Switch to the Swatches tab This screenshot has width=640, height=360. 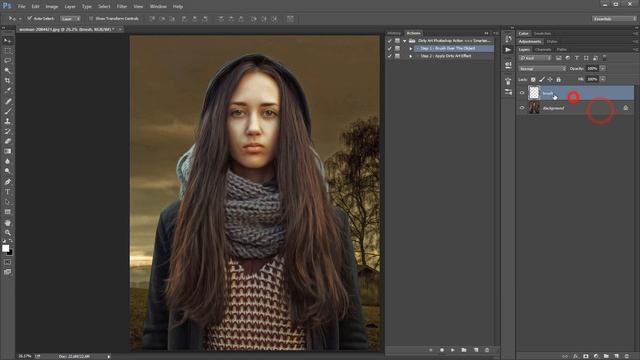coord(542,33)
